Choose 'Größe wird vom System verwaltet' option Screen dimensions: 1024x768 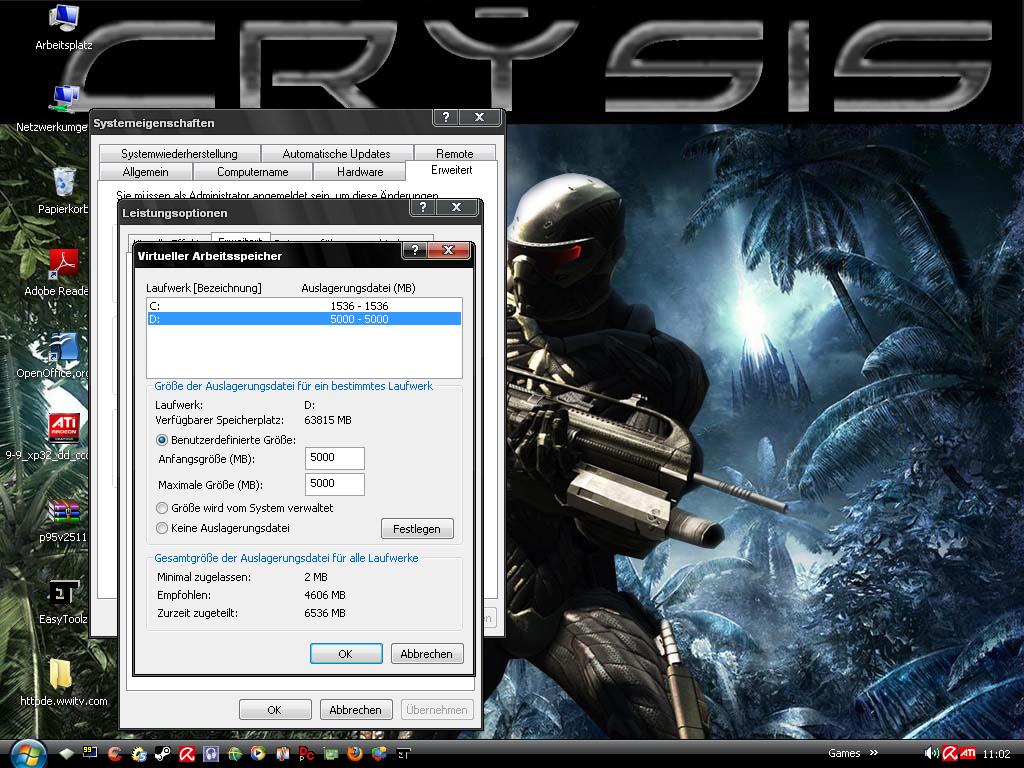(x=162, y=508)
